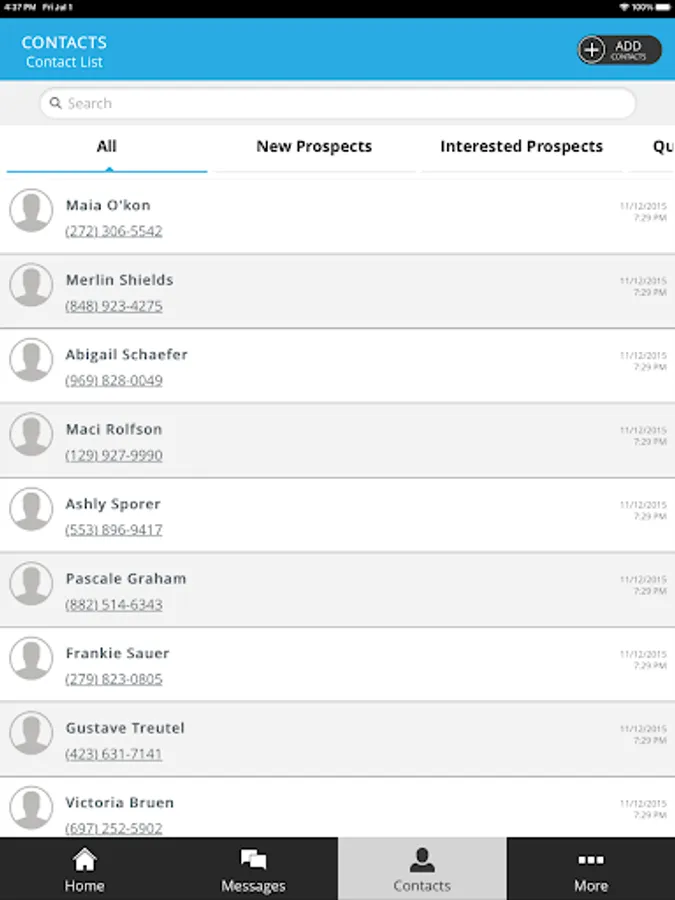The image size is (675, 900).
Task: Click the search magnifier icon
Action: 55,103
